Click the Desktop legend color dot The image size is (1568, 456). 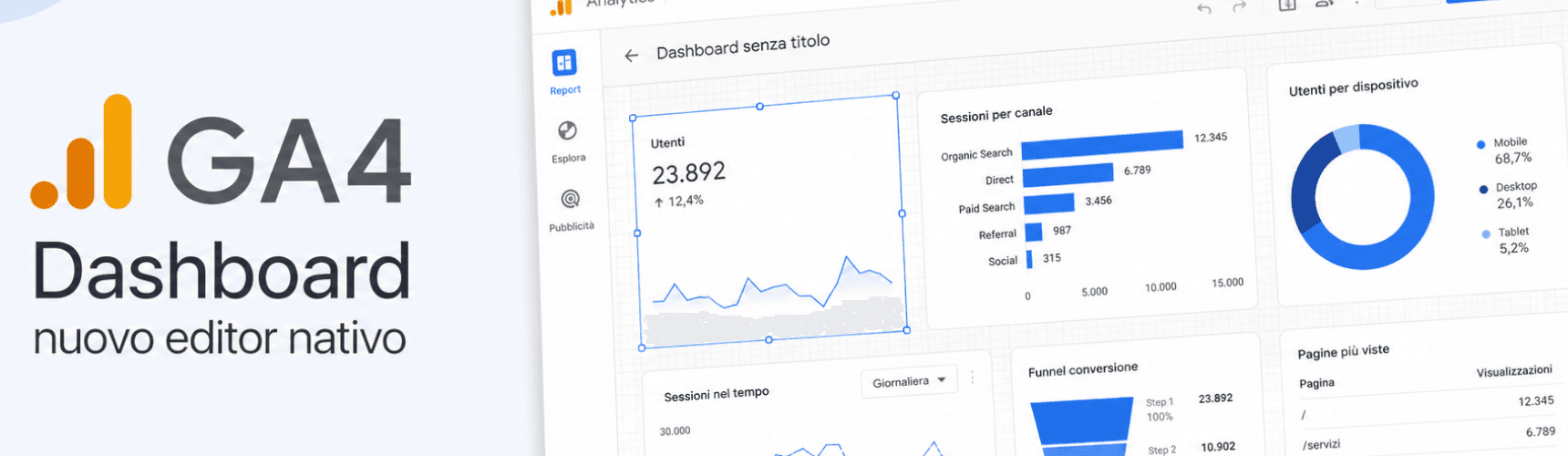pyautogui.click(x=1483, y=189)
